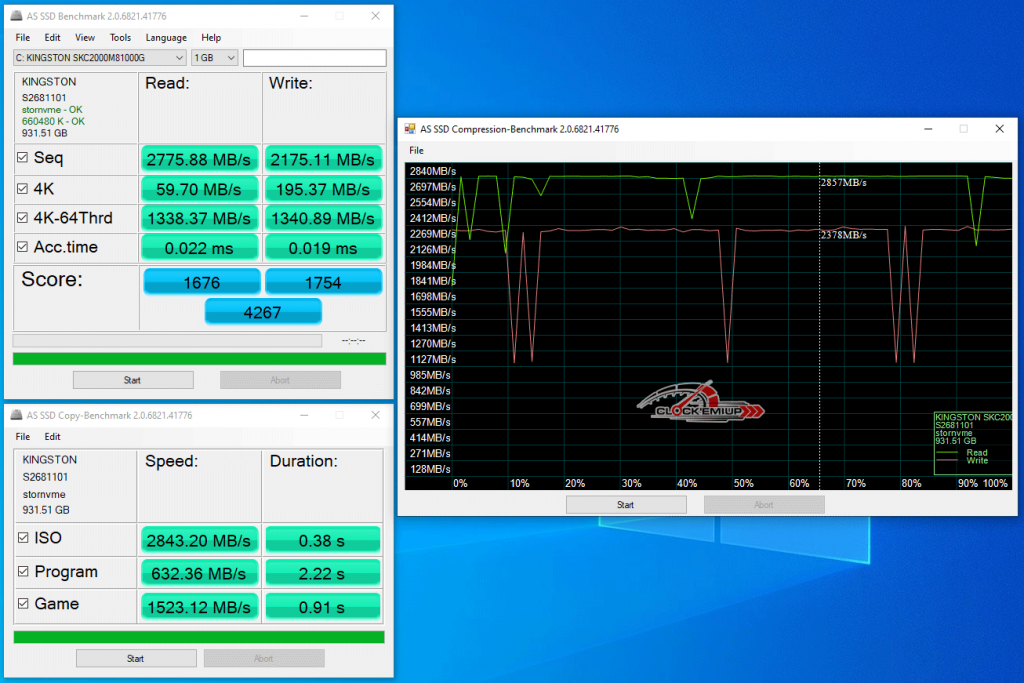
Task: Disable the Acc.time test checkbox
Action: click(23, 248)
